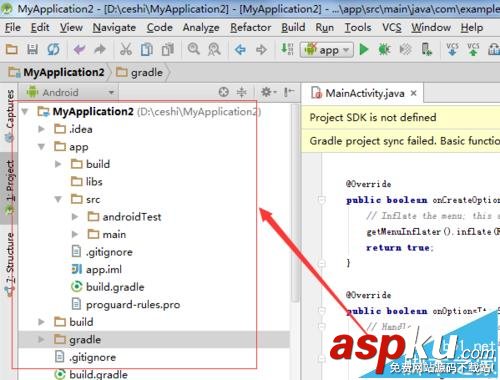The image size is (500, 380).
Task: Open the Android project view dropdown
Action: (70, 92)
